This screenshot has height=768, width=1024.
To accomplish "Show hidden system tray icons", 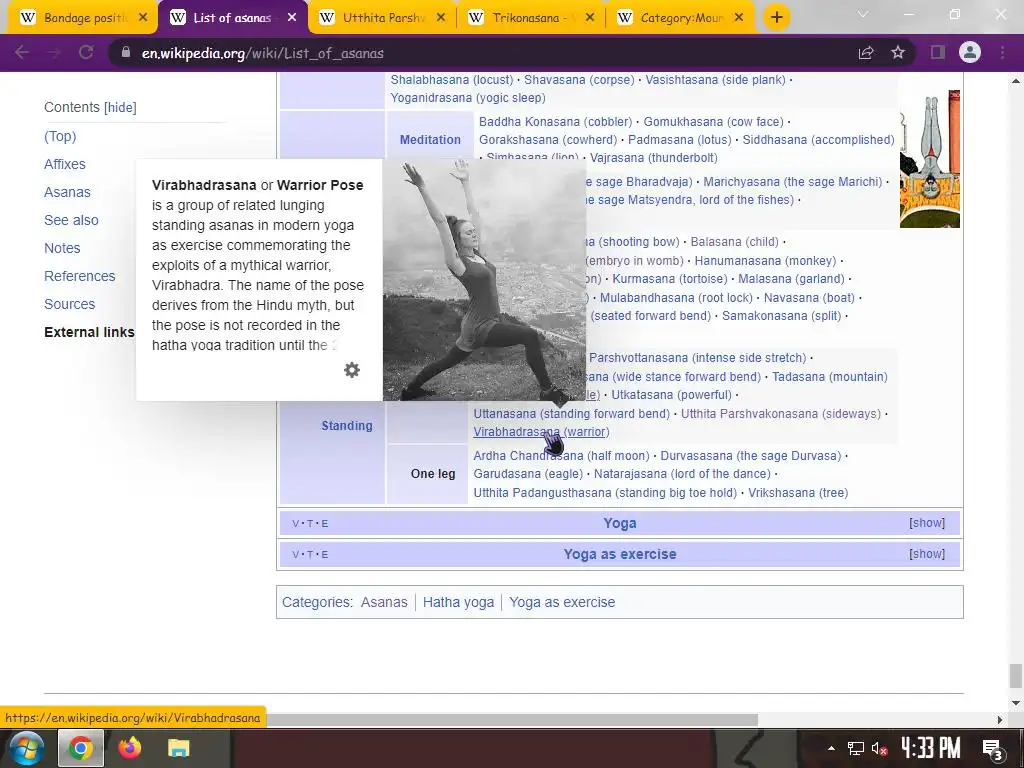I will [x=831, y=748].
